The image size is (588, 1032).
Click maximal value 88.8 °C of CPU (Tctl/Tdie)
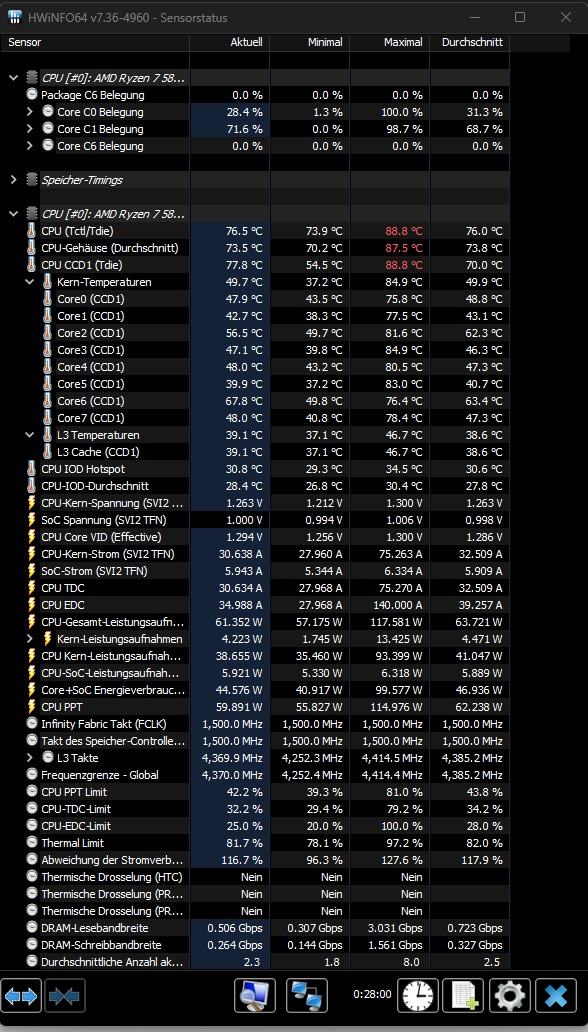click(x=404, y=231)
